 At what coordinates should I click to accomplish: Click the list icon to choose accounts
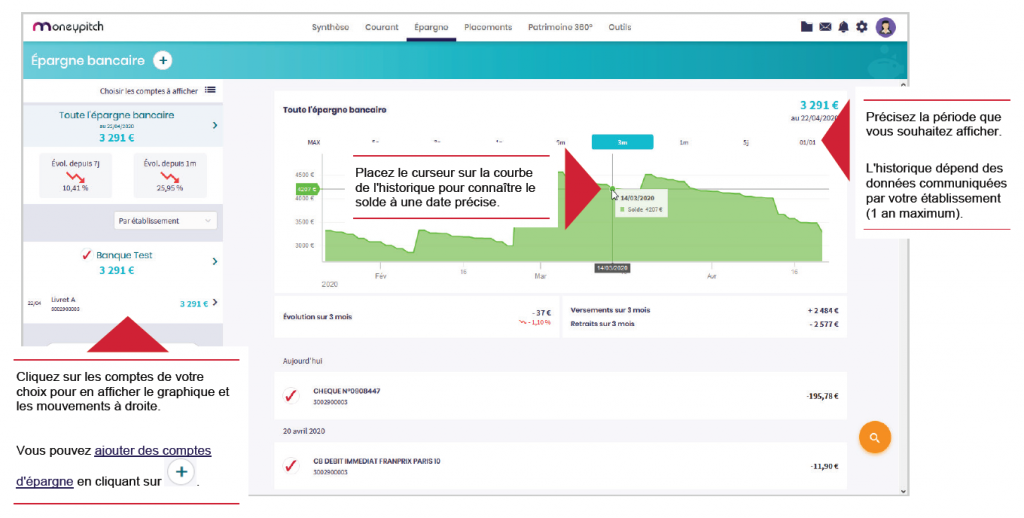[x=210, y=90]
